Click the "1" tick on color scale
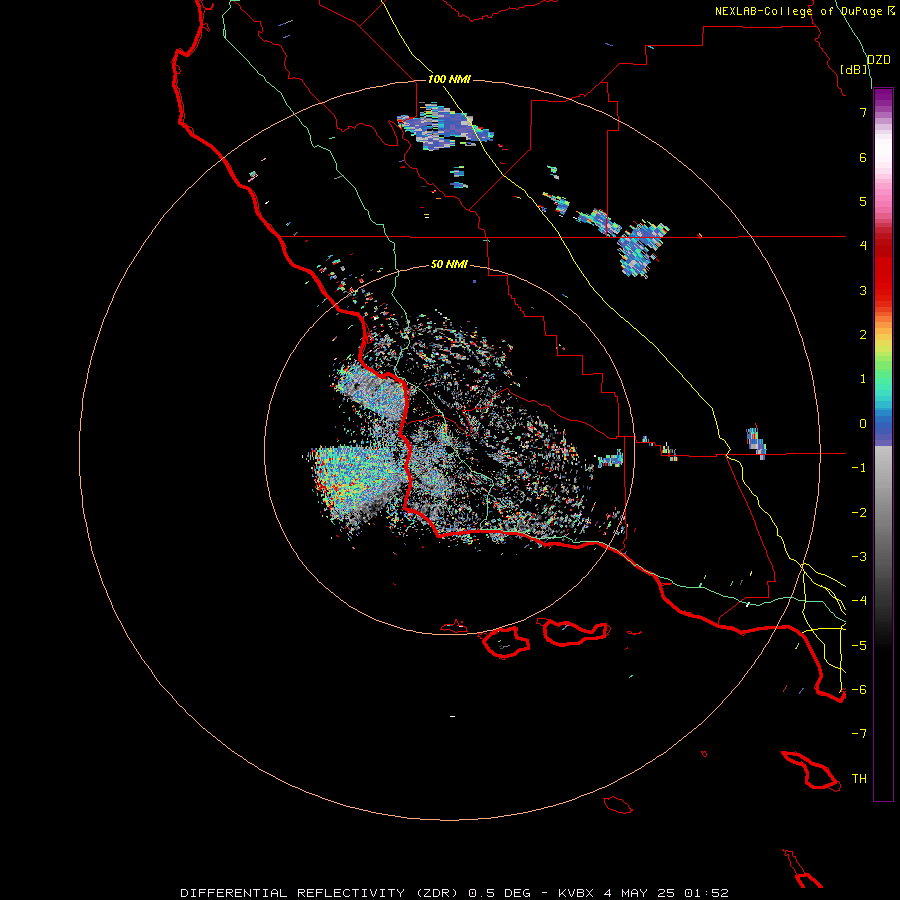This screenshot has height=900, width=900. [863, 379]
